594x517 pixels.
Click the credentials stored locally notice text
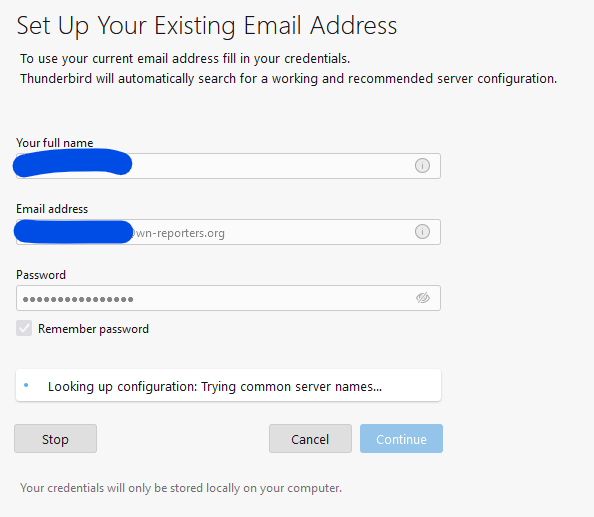pyautogui.click(x=181, y=488)
